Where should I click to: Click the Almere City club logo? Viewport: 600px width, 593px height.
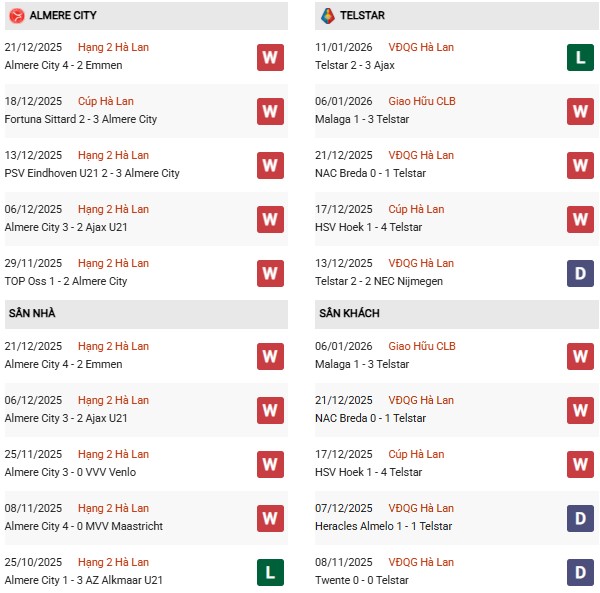coord(16,16)
